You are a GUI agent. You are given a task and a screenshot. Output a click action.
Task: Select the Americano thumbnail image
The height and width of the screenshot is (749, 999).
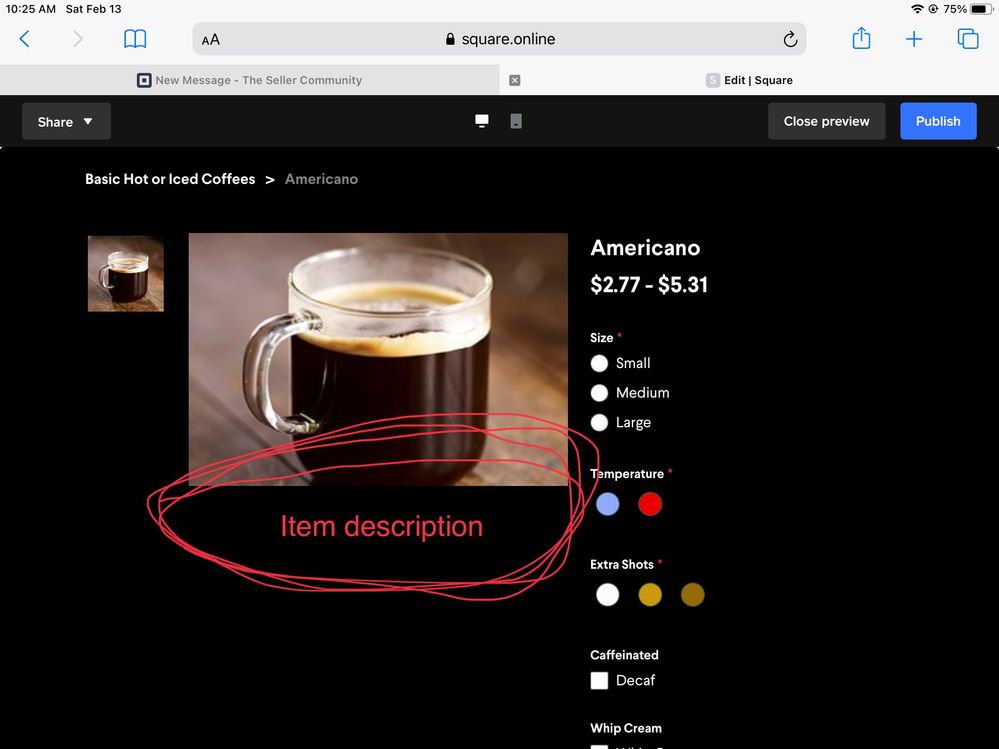[126, 274]
